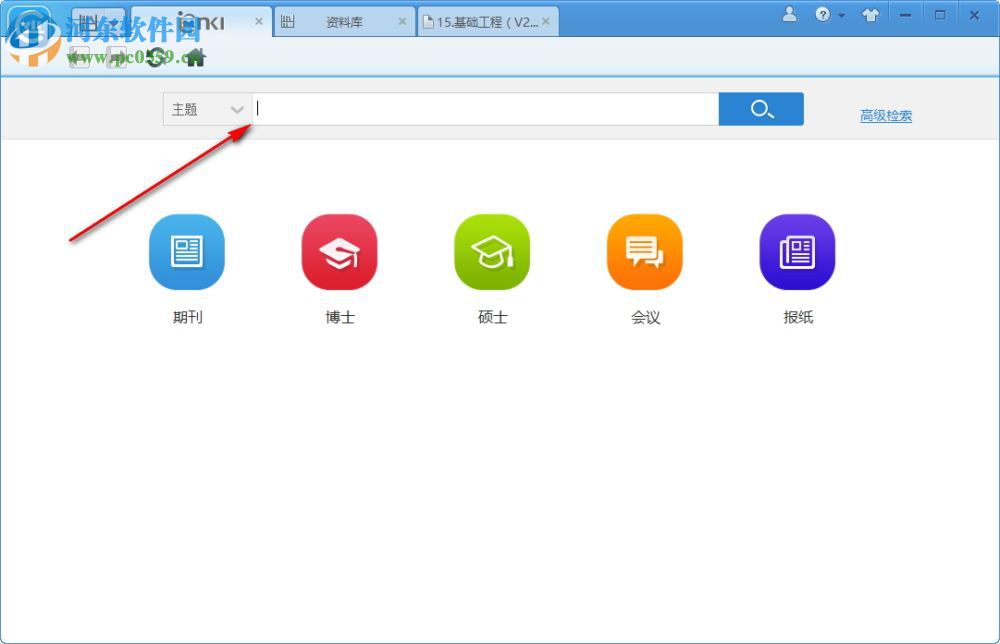Click the home icon in the toolbar
This screenshot has height=644, width=1000.
196,57
